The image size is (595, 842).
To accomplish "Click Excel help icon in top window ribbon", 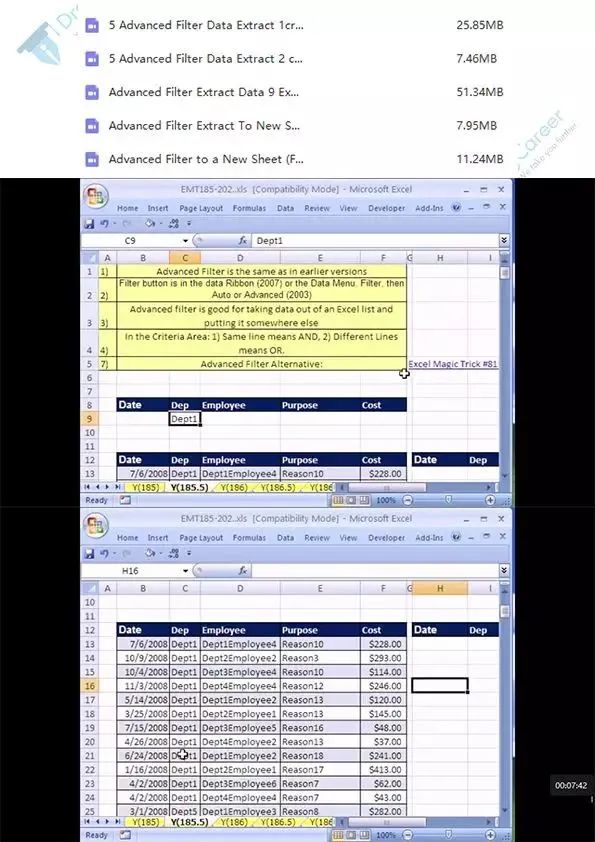I will (456, 207).
